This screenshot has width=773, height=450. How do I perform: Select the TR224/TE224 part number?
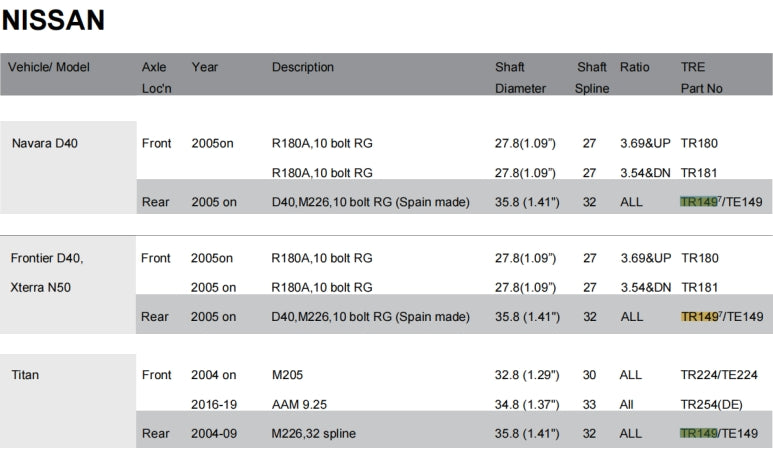pos(718,375)
